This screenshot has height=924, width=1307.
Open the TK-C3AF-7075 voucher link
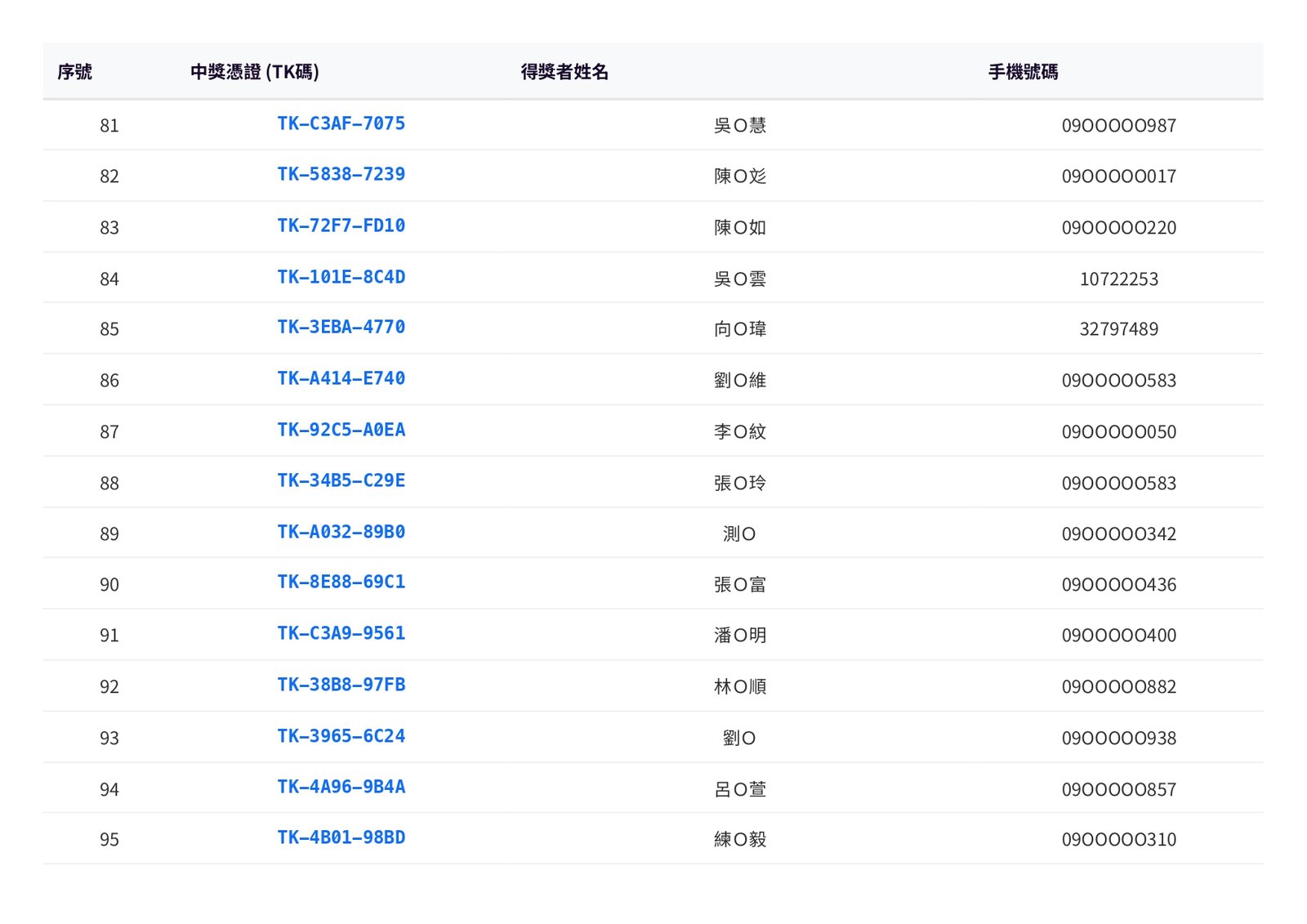(x=341, y=124)
